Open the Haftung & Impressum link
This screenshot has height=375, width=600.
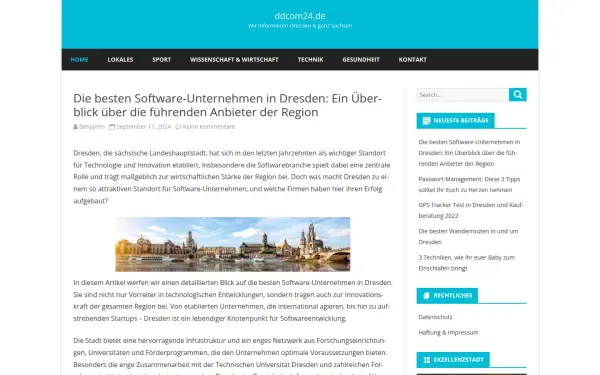(x=448, y=333)
